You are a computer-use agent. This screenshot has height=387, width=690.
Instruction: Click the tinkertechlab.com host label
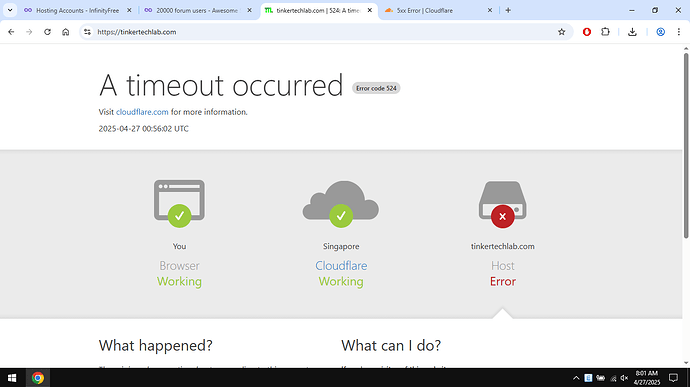click(x=503, y=247)
